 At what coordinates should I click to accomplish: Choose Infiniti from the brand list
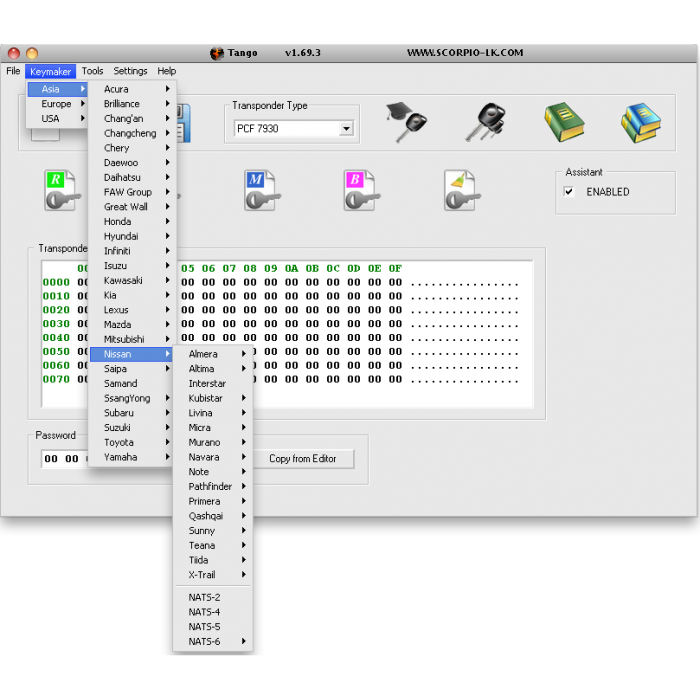(x=133, y=251)
